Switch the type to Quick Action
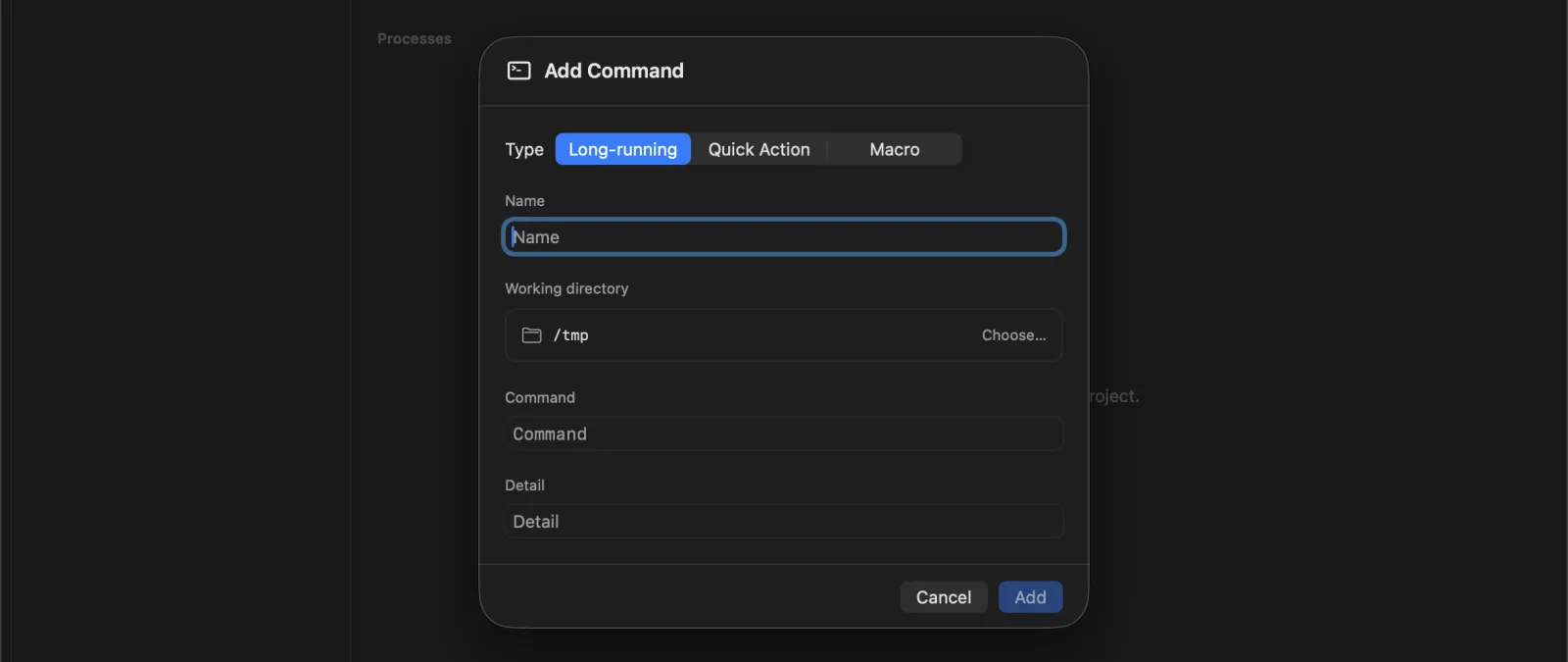This screenshot has height=662, width=1568. tap(759, 149)
